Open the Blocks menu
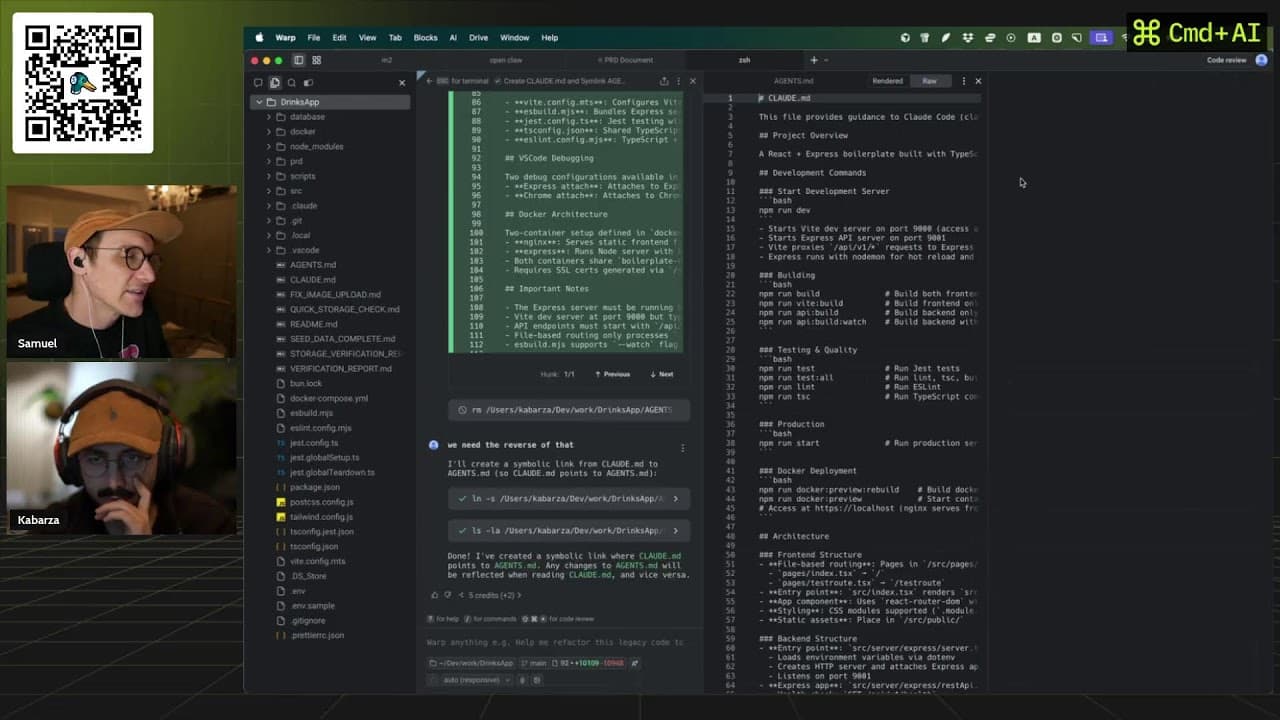 pyautogui.click(x=425, y=38)
